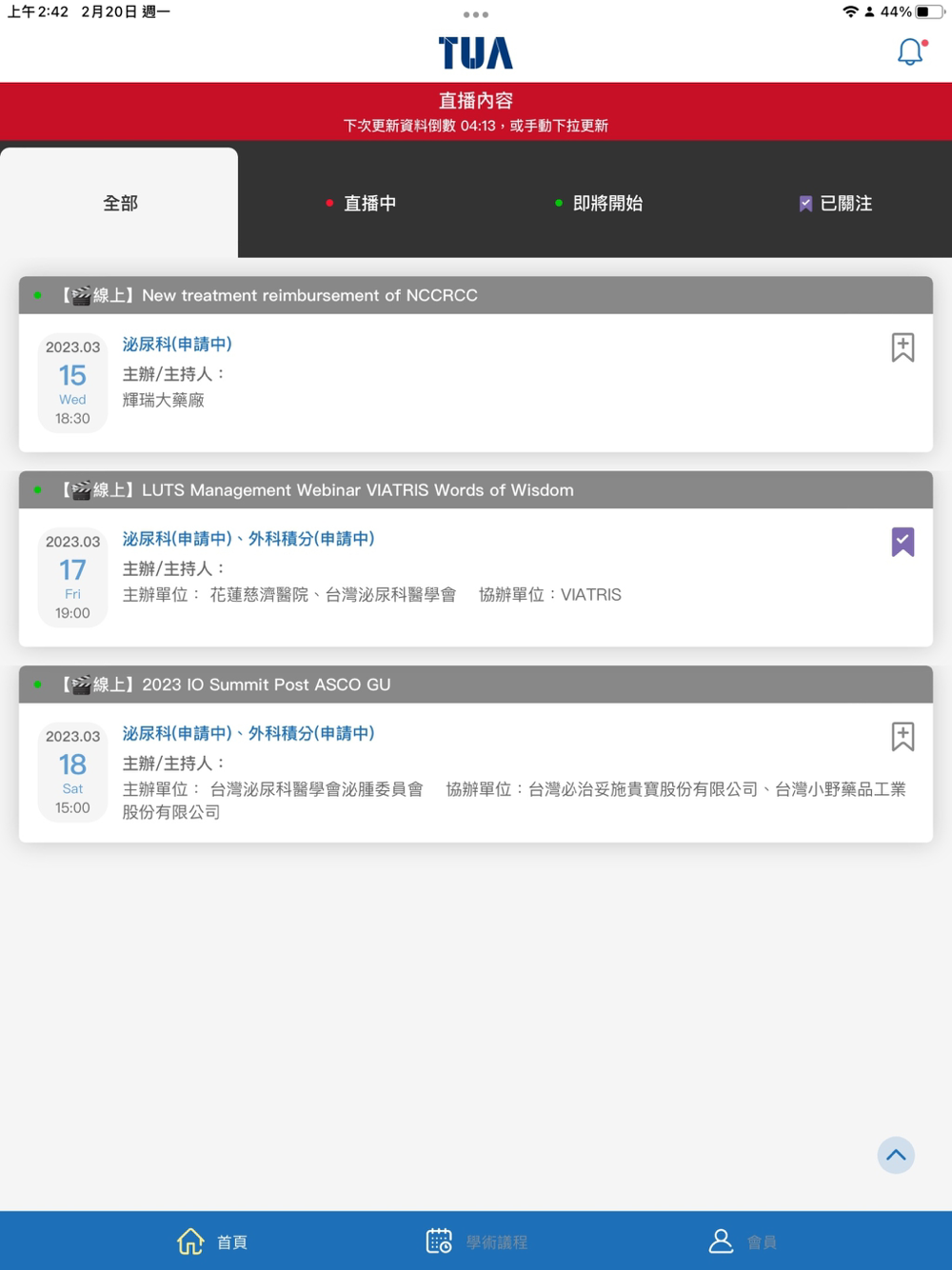Open LUTS Management Webinar VIATRIS title
The image size is (952, 1270).
(x=358, y=490)
